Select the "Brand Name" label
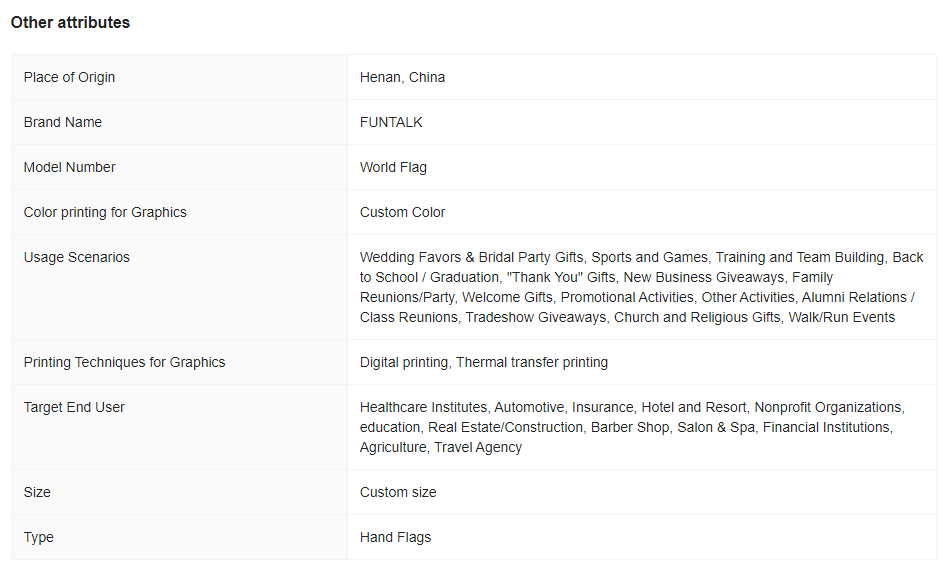 [x=62, y=122]
